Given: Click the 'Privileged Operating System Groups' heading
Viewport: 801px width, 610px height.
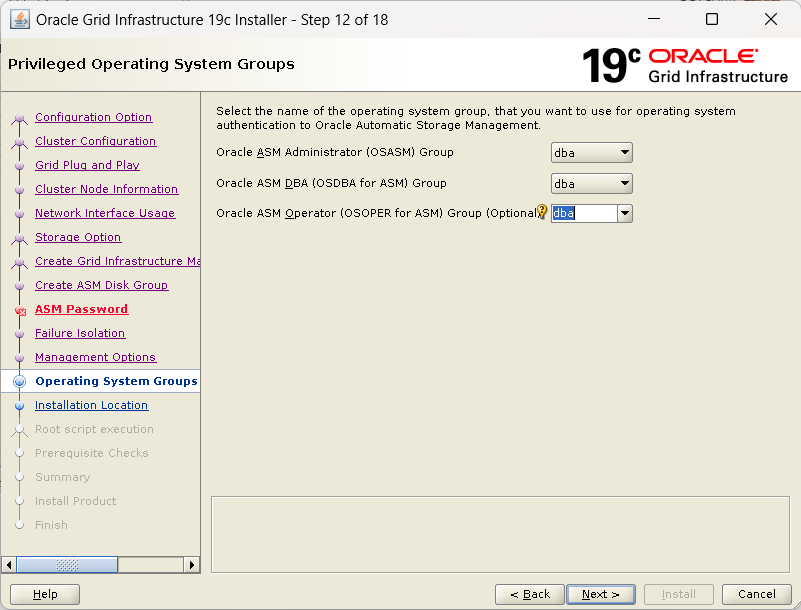Looking at the screenshot, I should pos(151,64).
